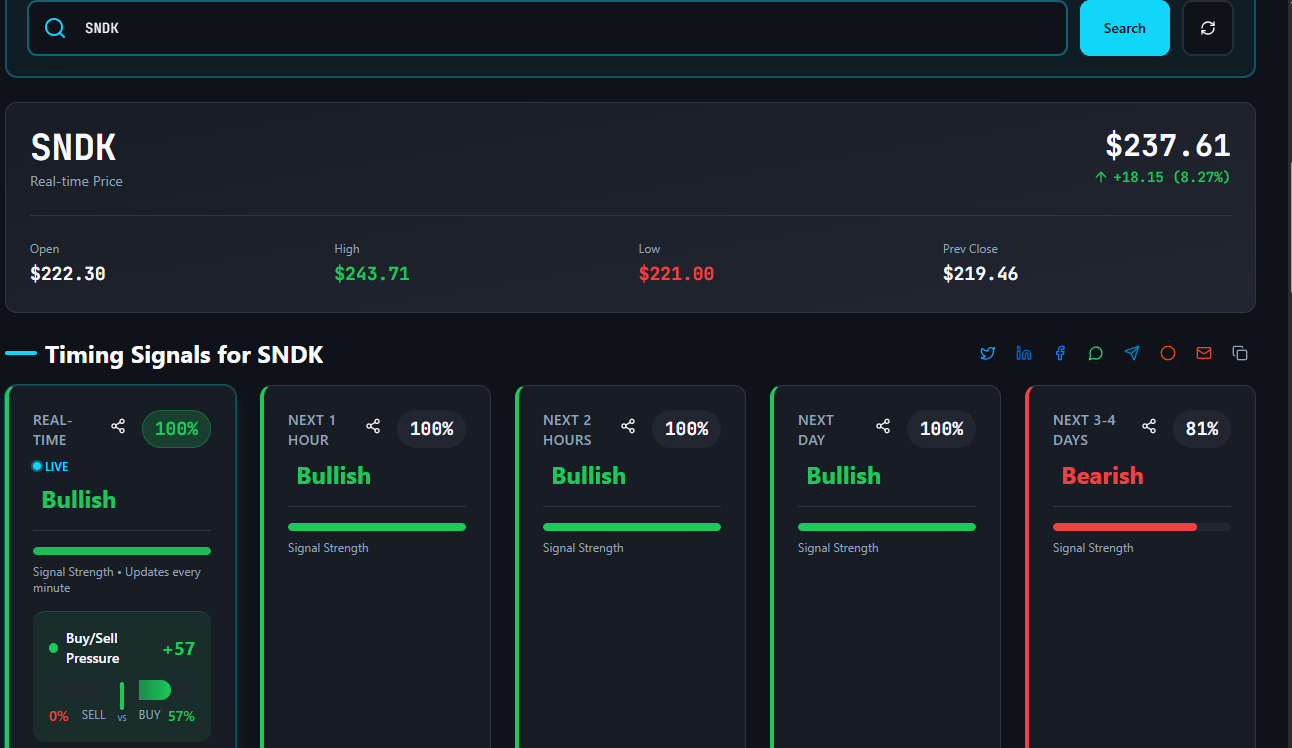Share timing signals by email

[x=1204, y=353]
